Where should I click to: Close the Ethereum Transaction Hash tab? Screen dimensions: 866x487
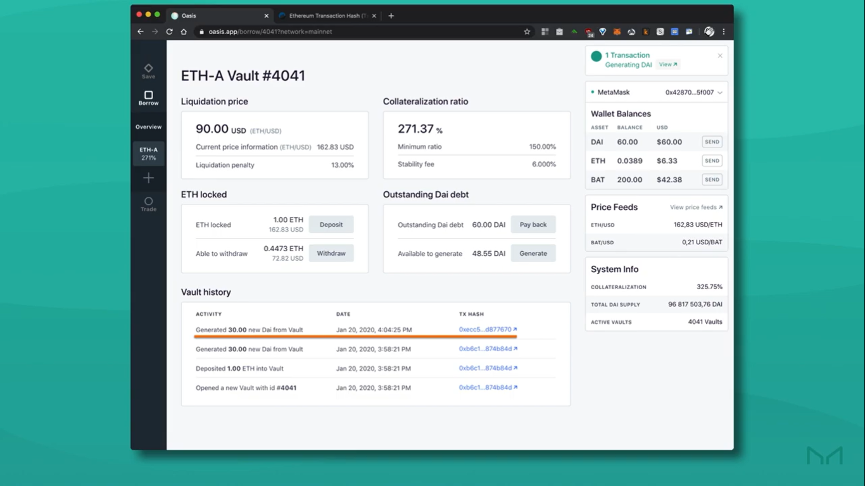point(374,16)
